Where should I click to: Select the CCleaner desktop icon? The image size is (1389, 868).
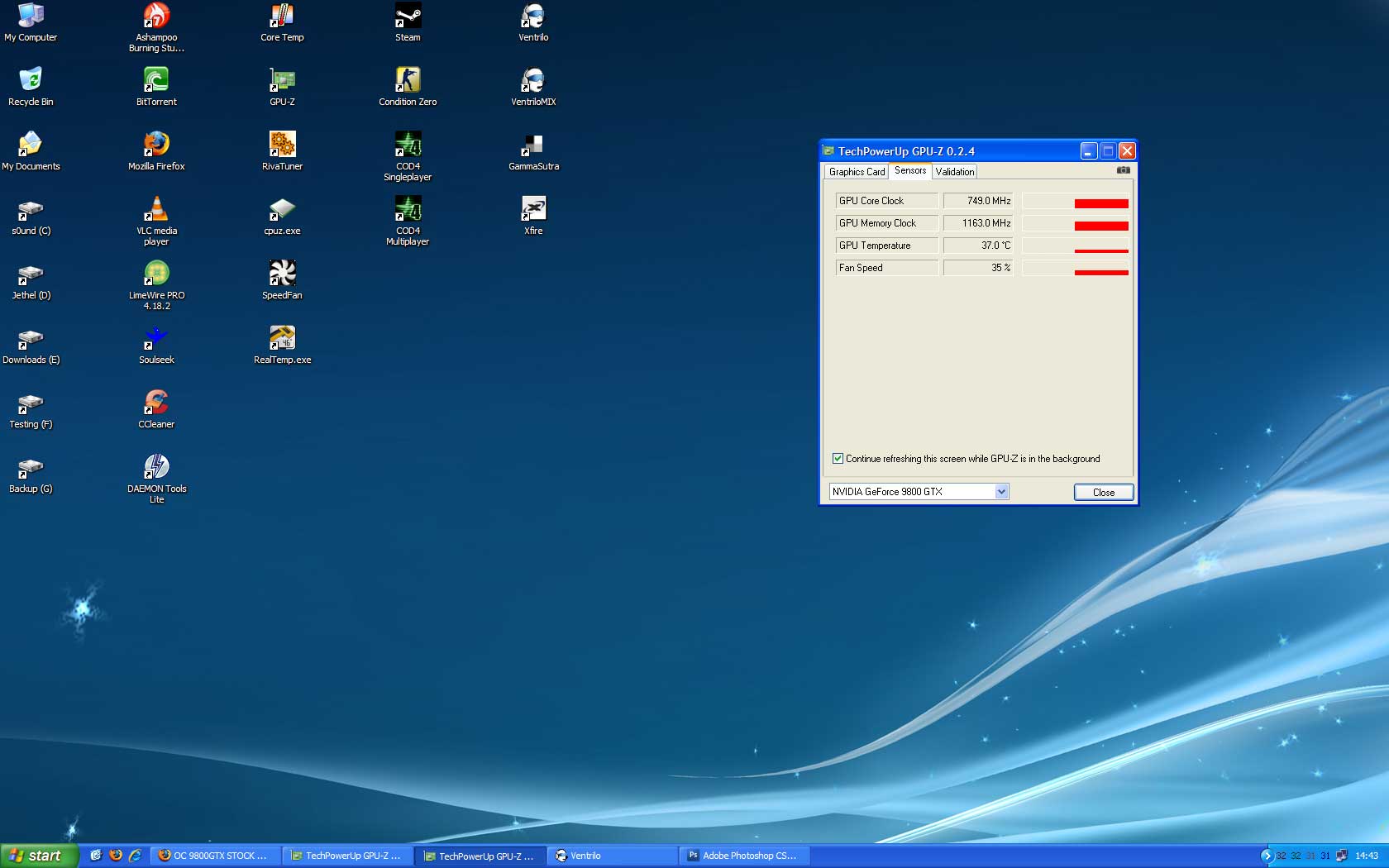coord(156,409)
